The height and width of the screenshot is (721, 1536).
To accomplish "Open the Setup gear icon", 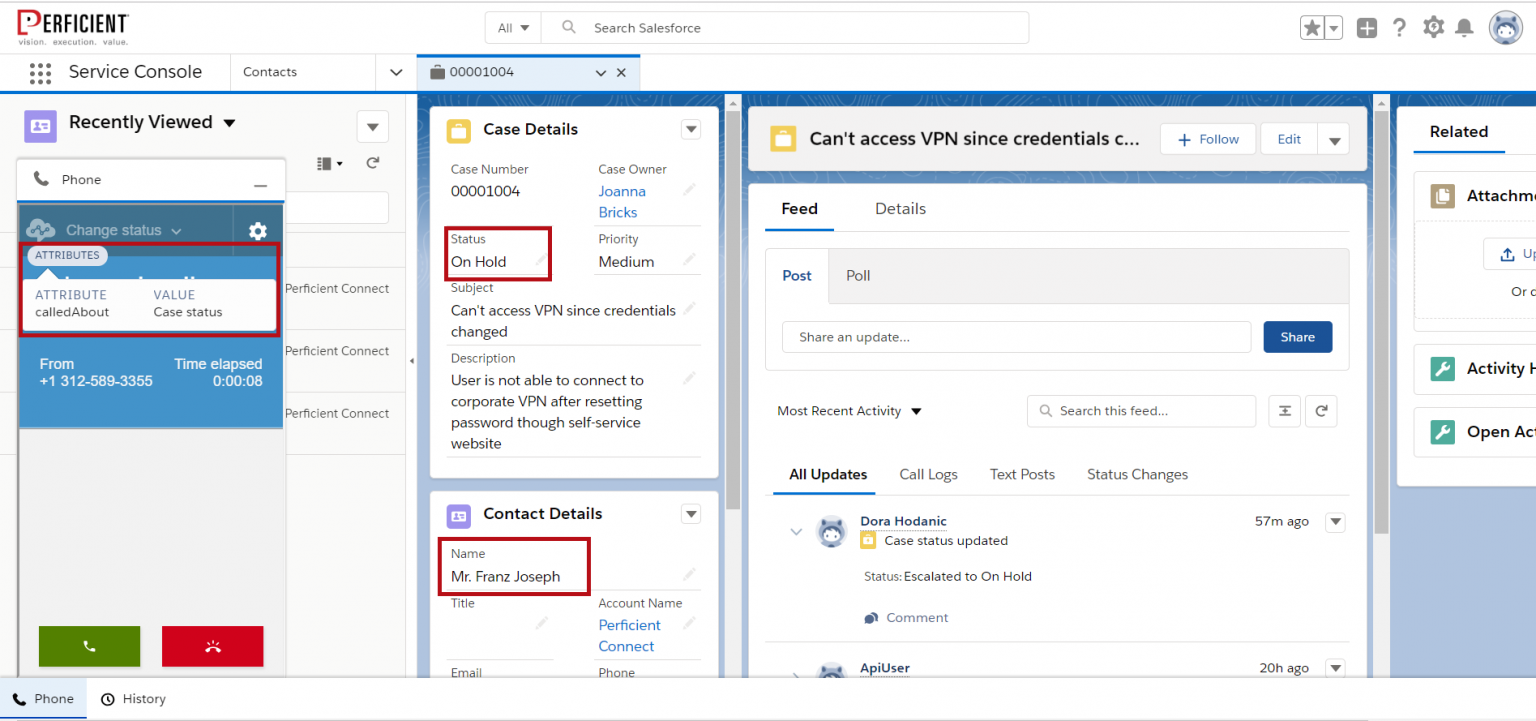I will click(x=1432, y=27).
